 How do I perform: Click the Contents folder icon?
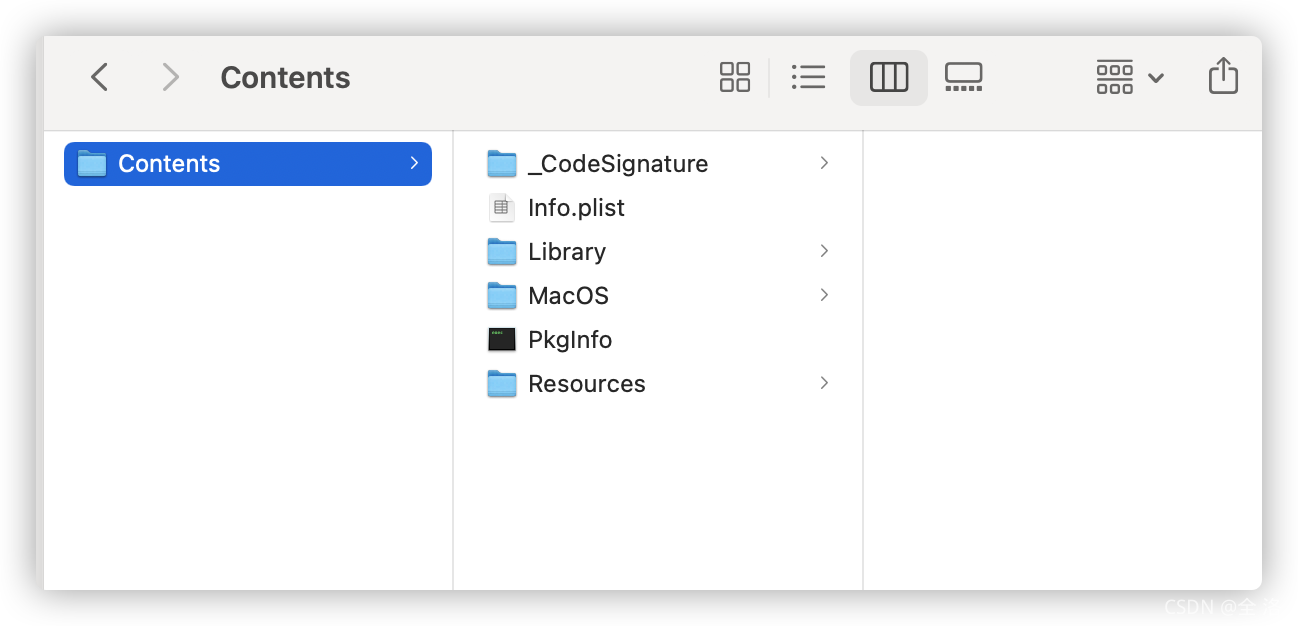92,164
